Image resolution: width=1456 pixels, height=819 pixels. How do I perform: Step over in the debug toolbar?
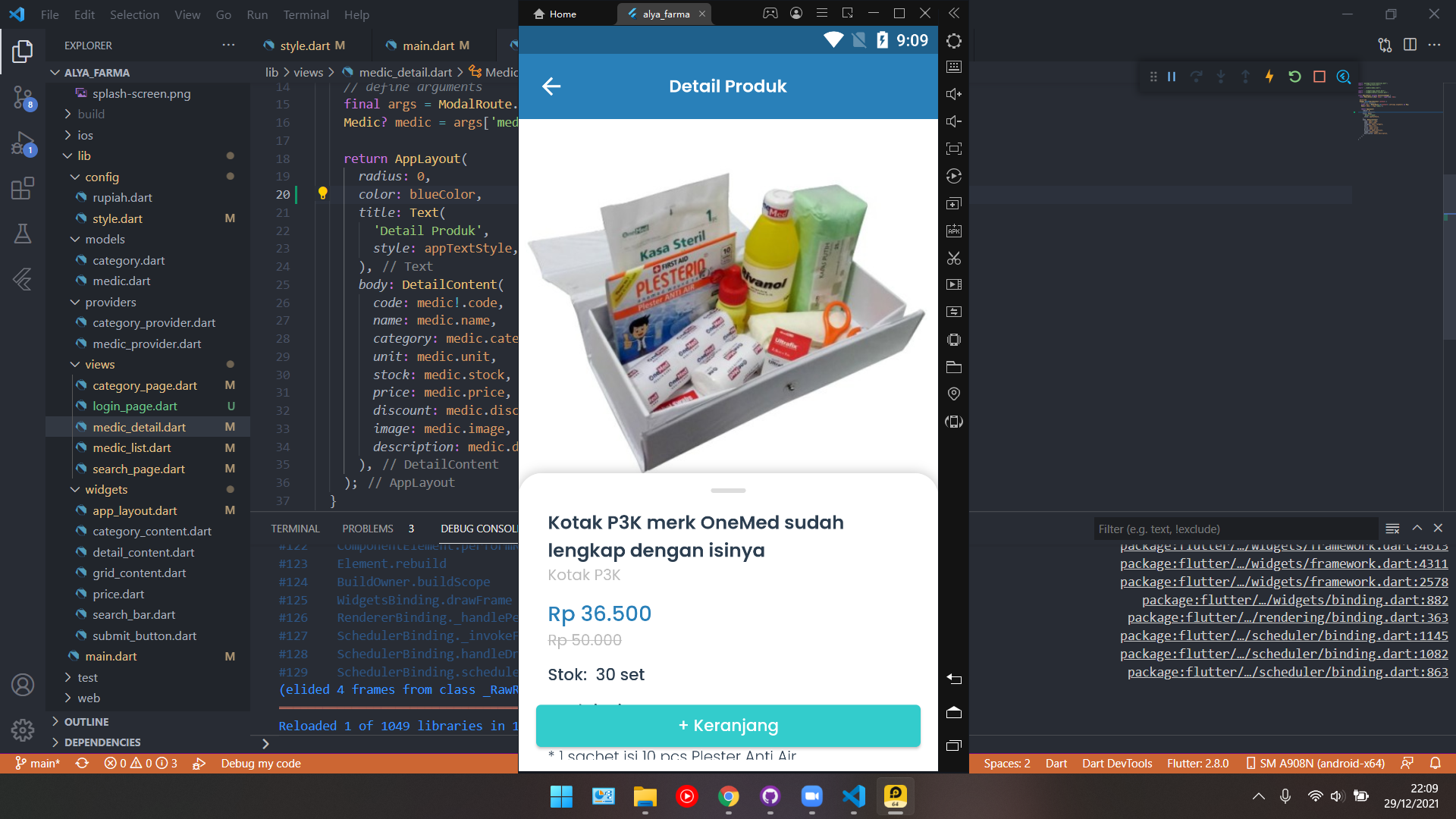(x=1196, y=77)
